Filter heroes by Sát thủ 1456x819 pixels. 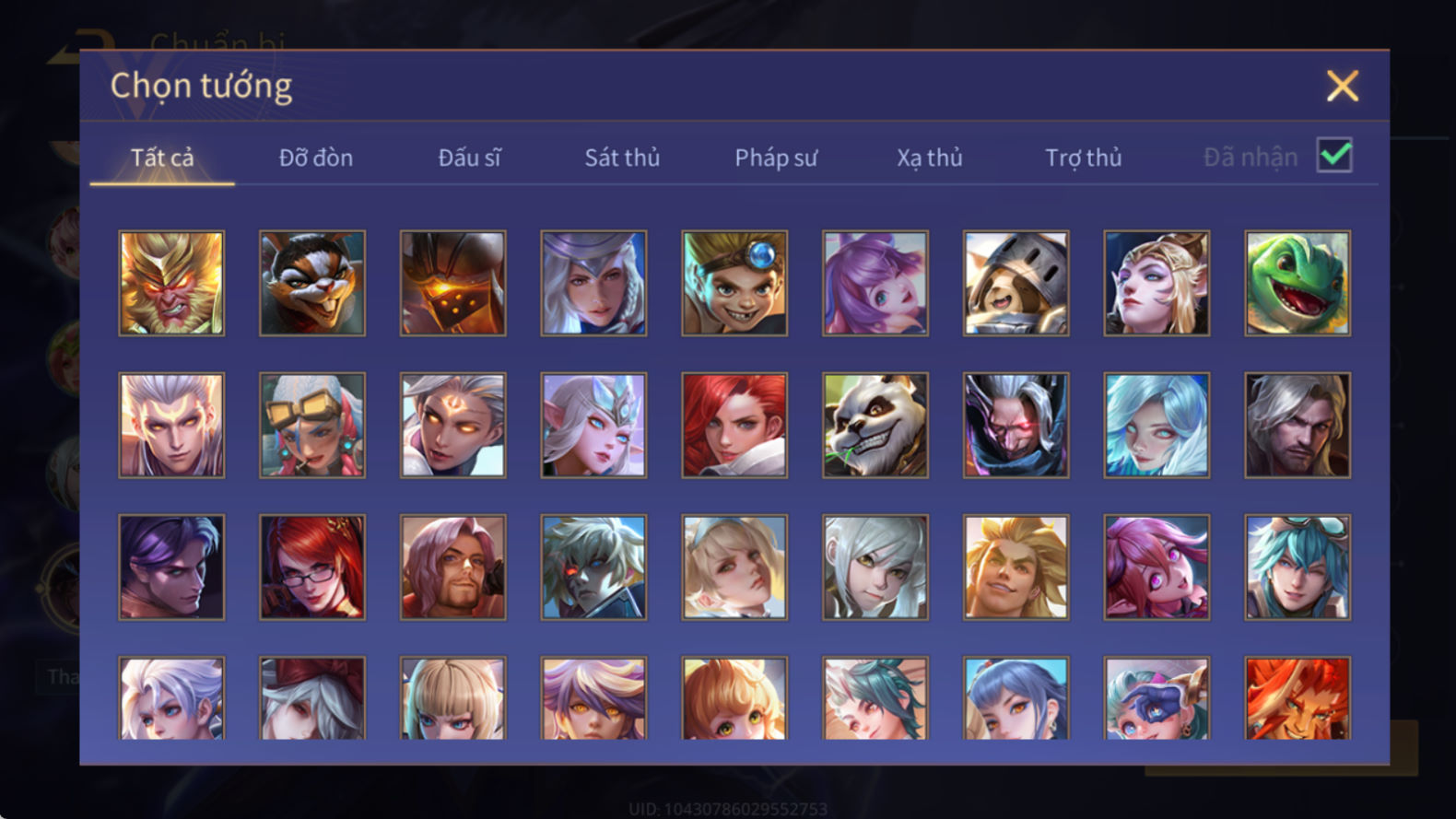[x=622, y=158]
